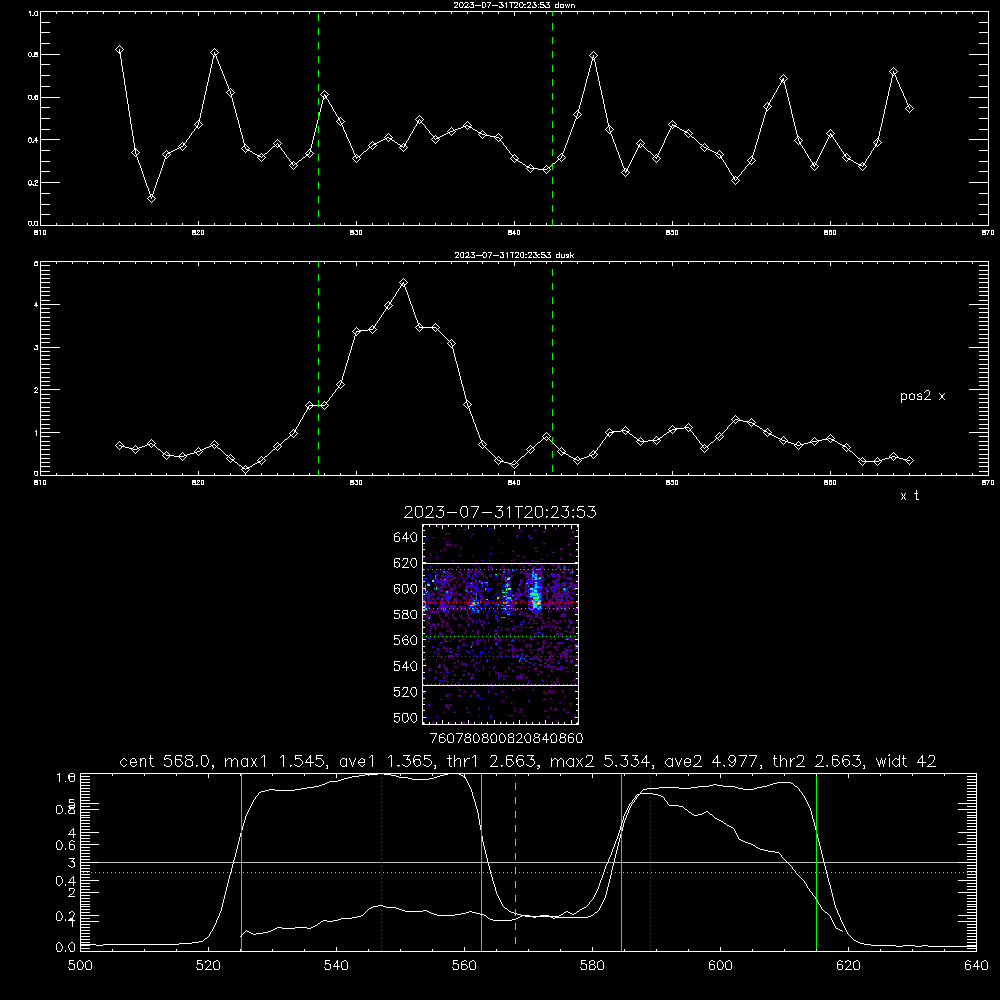
Task: Click bottom plot x-axis label 580
Action: pos(592,966)
